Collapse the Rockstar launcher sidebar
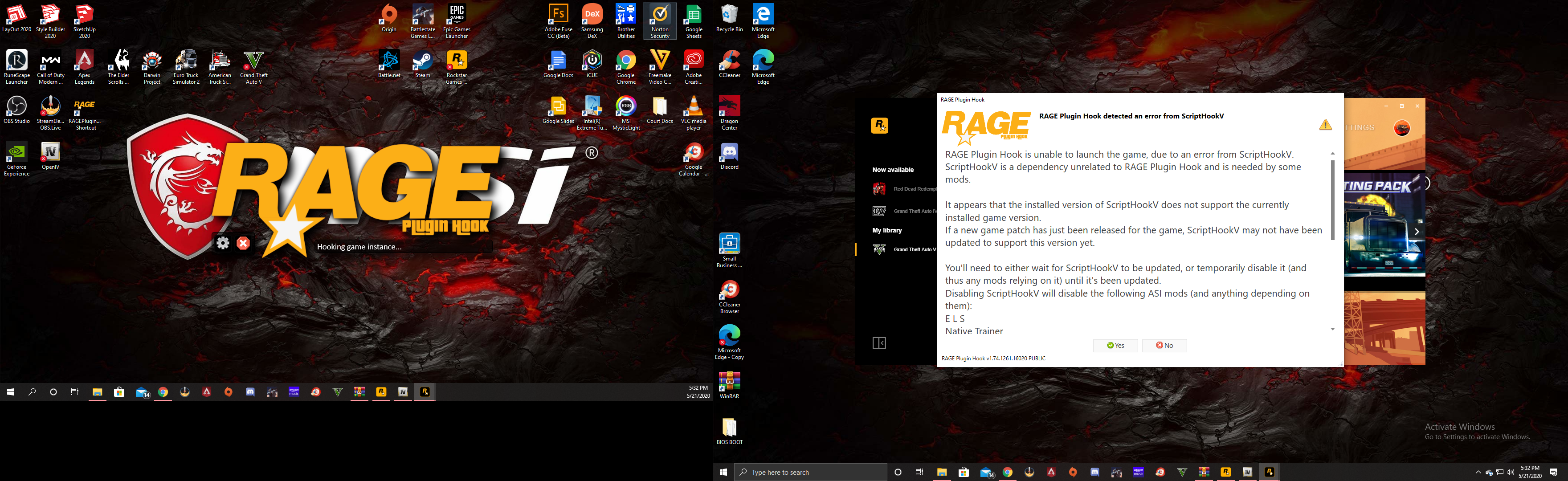1568x481 pixels. pyautogui.click(x=879, y=343)
